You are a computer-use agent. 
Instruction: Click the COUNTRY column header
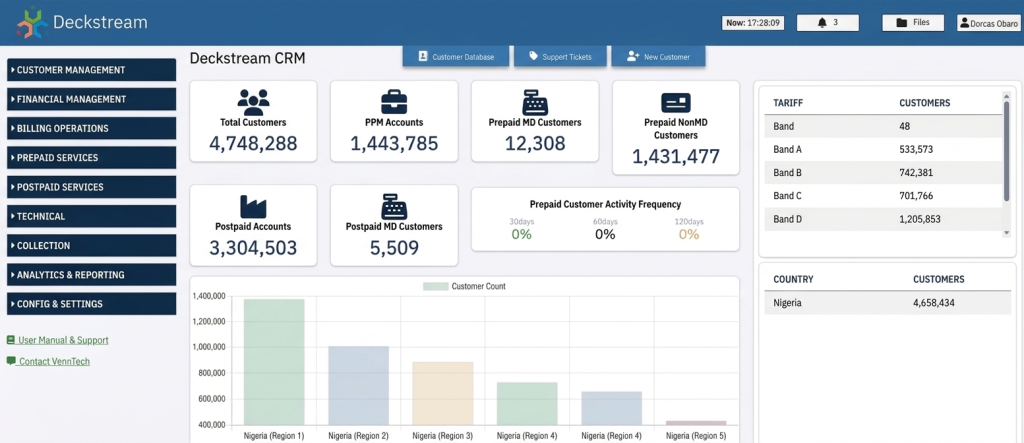point(793,279)
